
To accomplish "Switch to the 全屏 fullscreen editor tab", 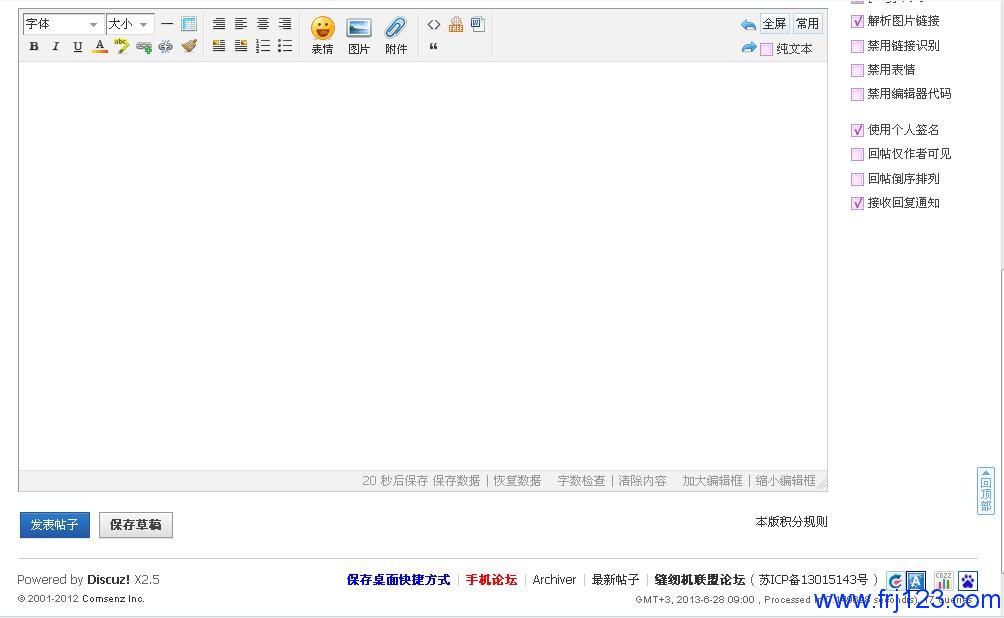I will pyautogui.click(x=774, y=24).
